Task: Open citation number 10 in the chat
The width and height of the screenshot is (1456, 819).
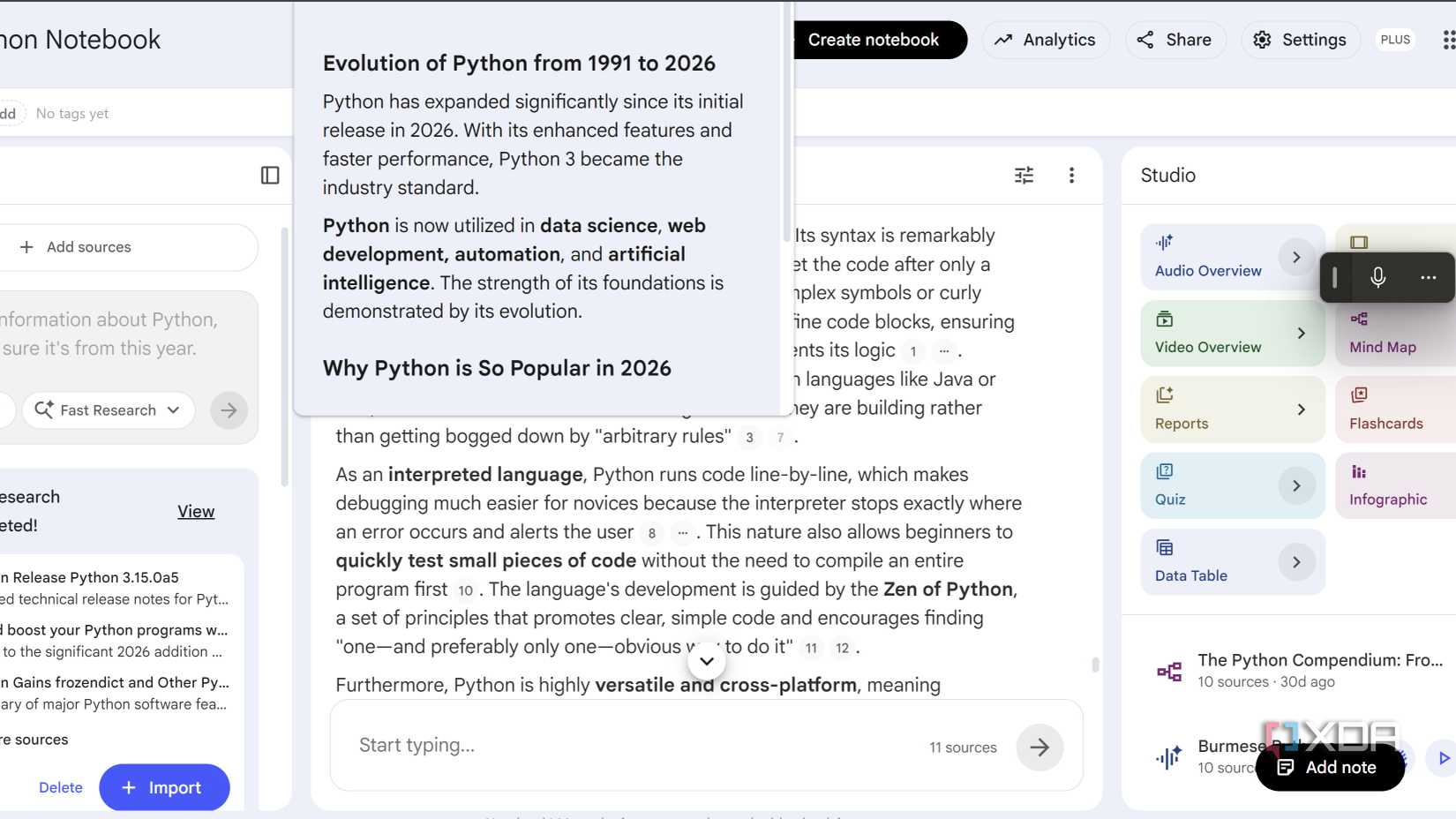Action: tap(465, 590)
